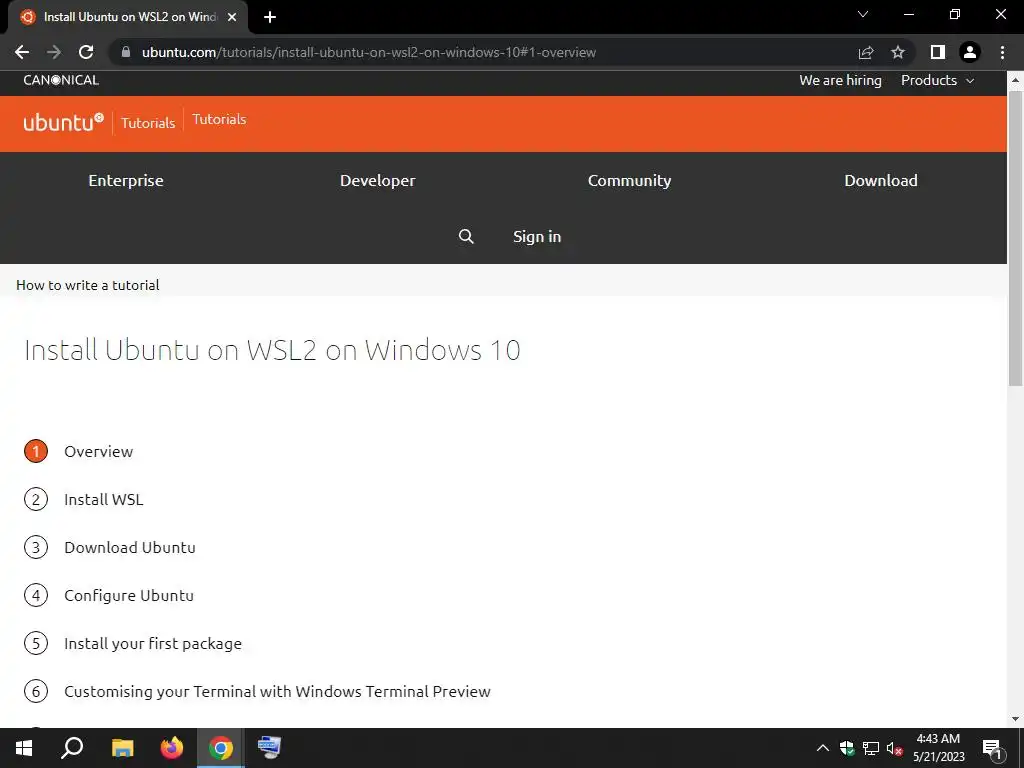Screen dimensions: 1024x768
Task: Open the Chrome side panel icon
Action: coord(938,52)
